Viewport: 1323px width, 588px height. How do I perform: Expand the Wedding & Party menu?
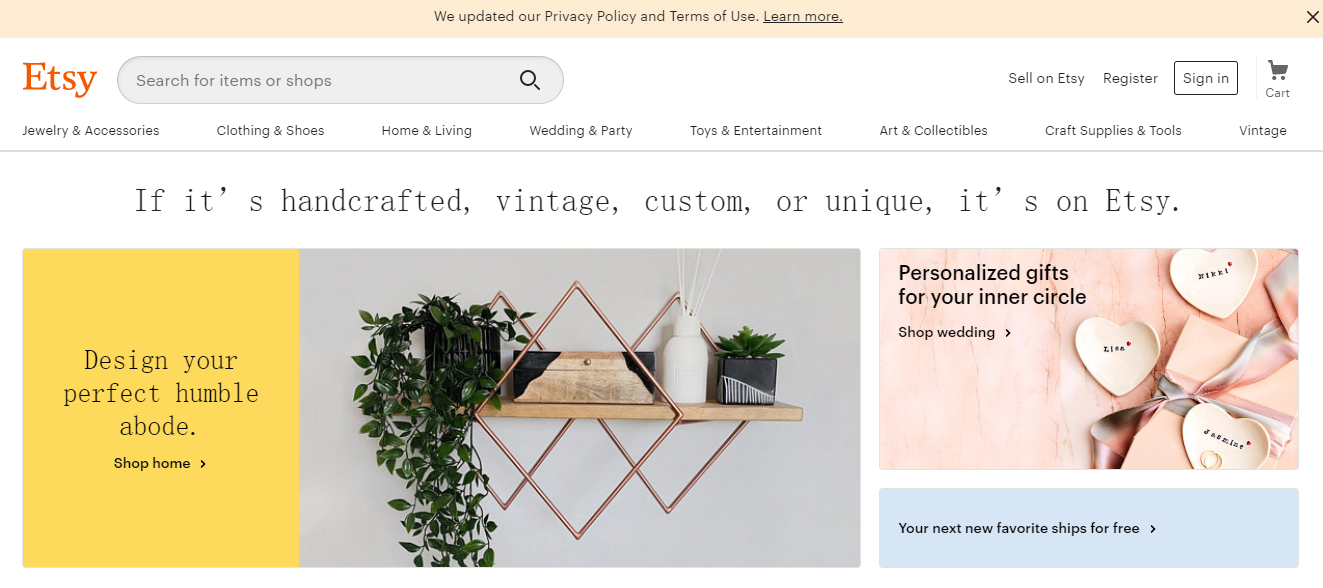pos(580,131)
